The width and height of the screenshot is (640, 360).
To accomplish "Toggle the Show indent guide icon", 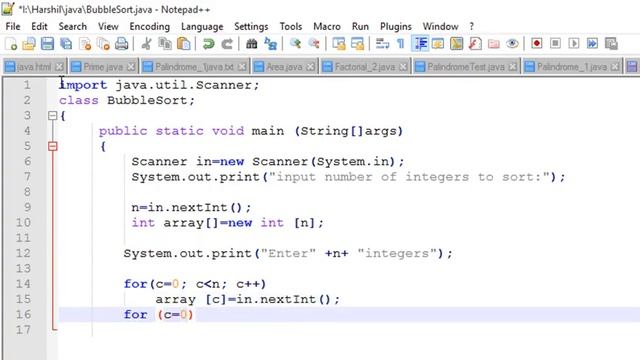I will point(420,44).
